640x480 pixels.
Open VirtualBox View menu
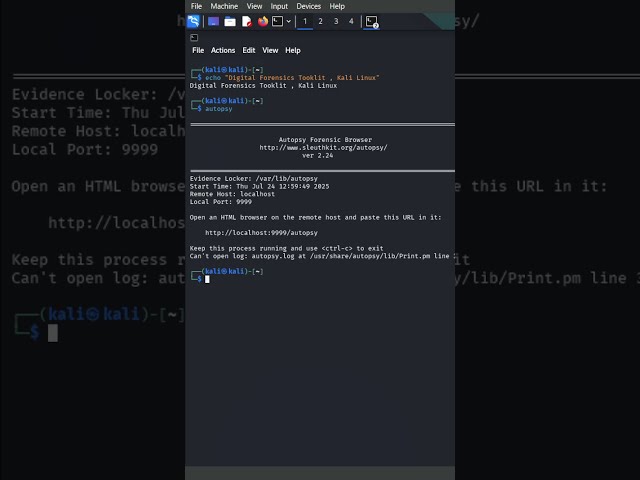tap(254, 6)
